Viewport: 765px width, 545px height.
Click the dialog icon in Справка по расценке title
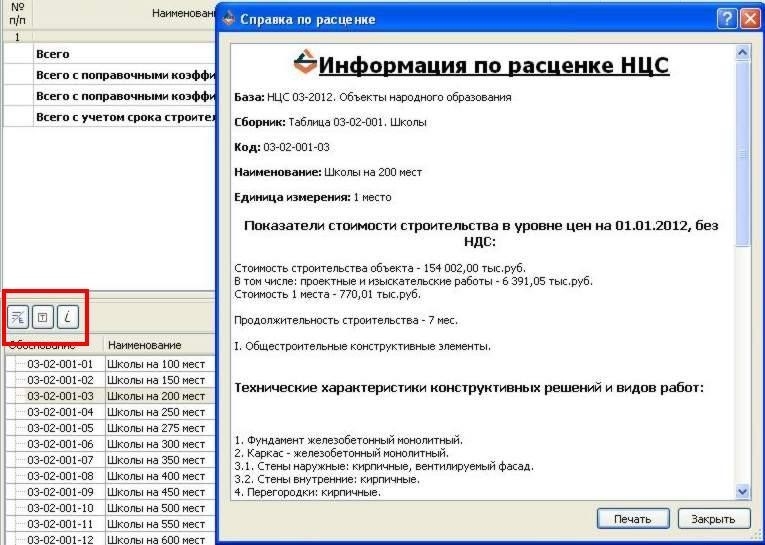pos(230,18)
